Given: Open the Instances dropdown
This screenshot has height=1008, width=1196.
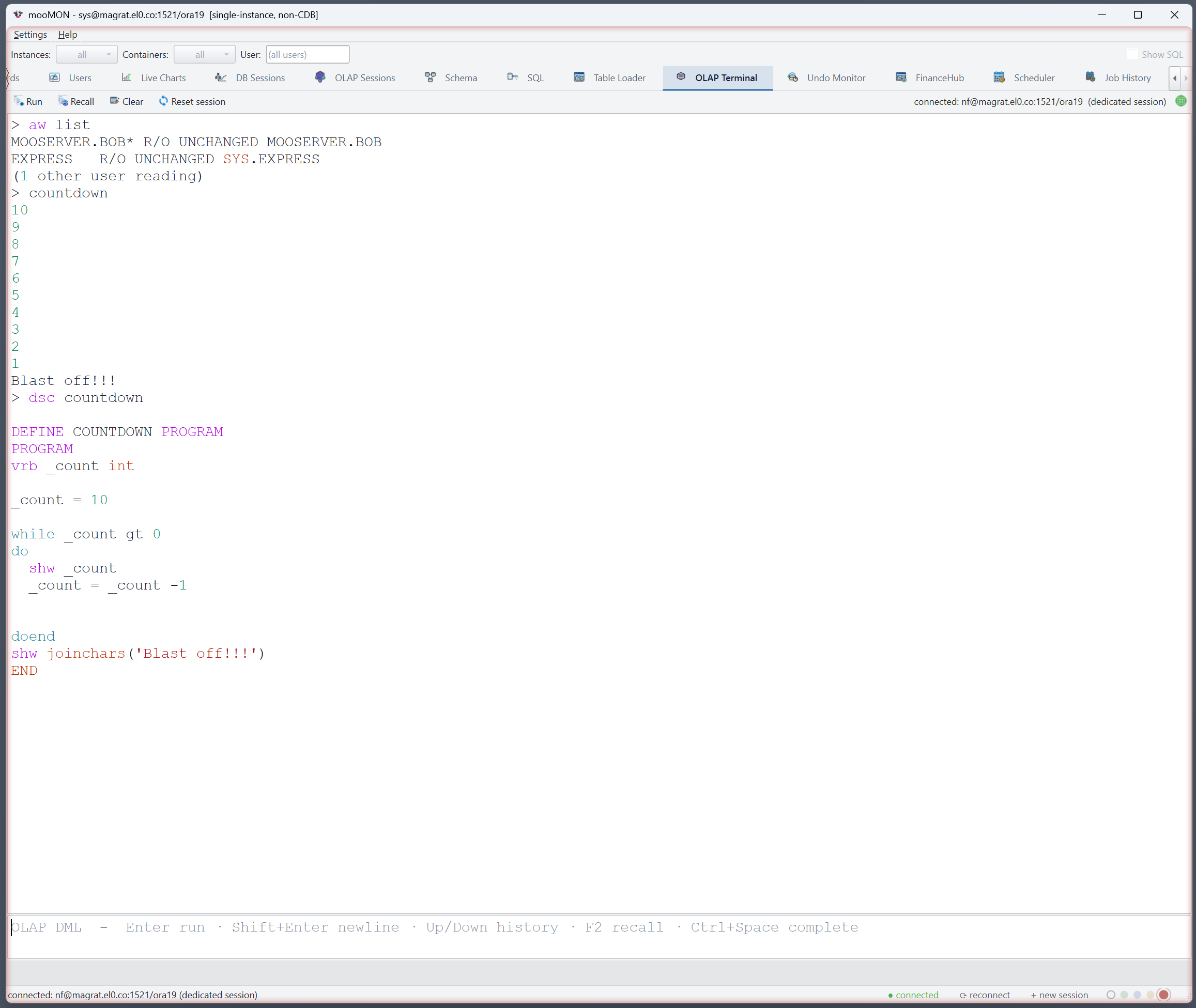Looking at the screenshot, I should 87,54.
